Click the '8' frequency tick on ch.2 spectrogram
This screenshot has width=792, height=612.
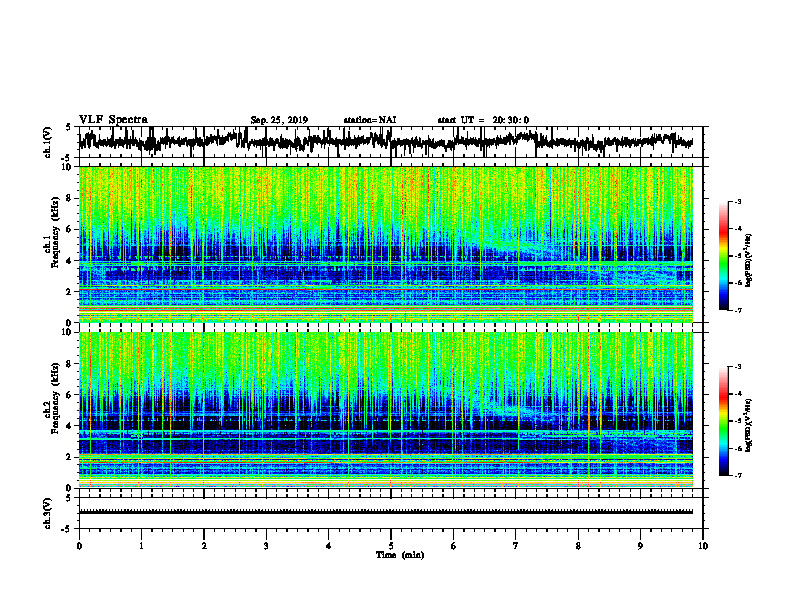pos(70,364)
